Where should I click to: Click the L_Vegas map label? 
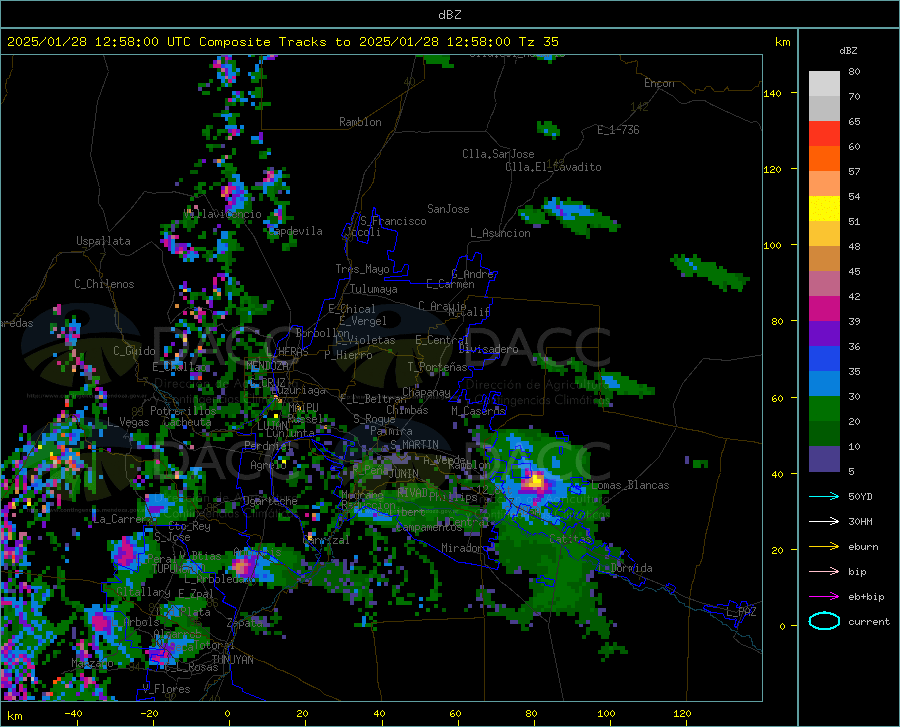click(x=128, y=422)
